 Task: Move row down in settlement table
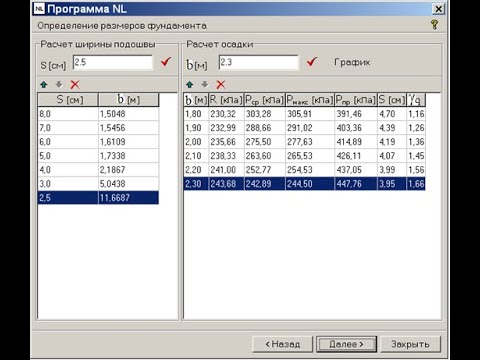[x=205, y=85]
